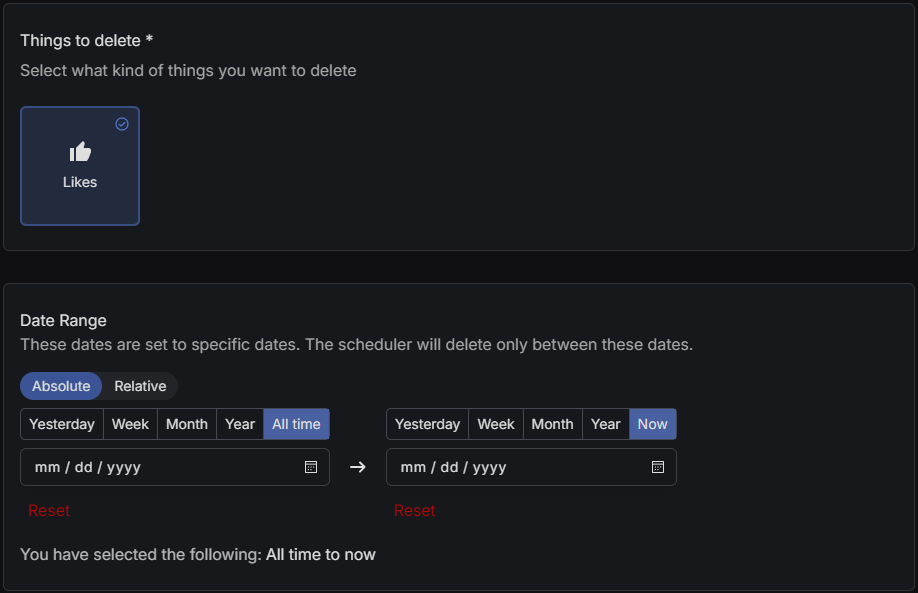Image resolution: width=918 pixels, height=593 pixels.
Task: Choose Month for the start date preset
Action: pyautogui.click(x=187, y=424)
